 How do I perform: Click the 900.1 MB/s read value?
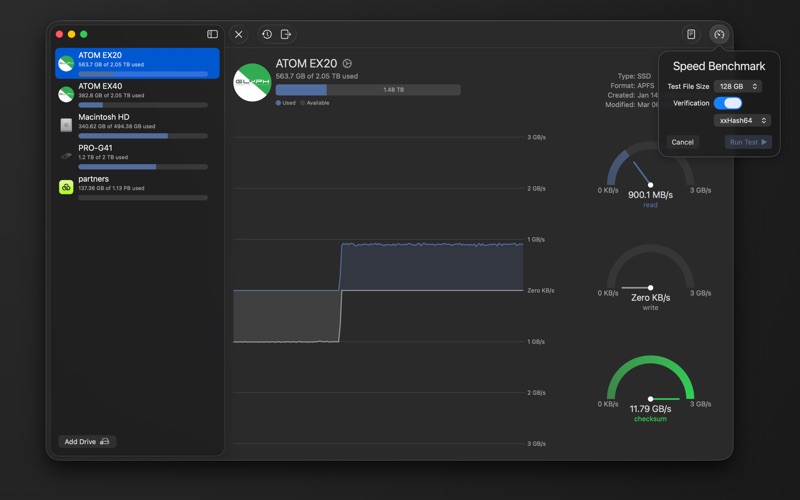[x=650, y=195]
